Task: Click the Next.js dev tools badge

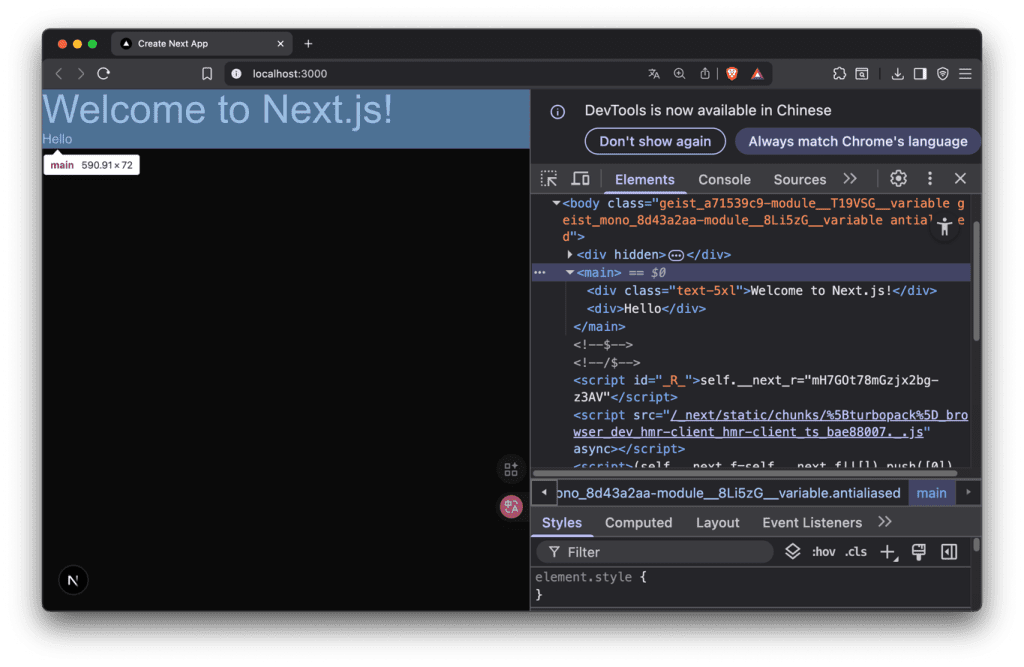Action: point(73,580)
